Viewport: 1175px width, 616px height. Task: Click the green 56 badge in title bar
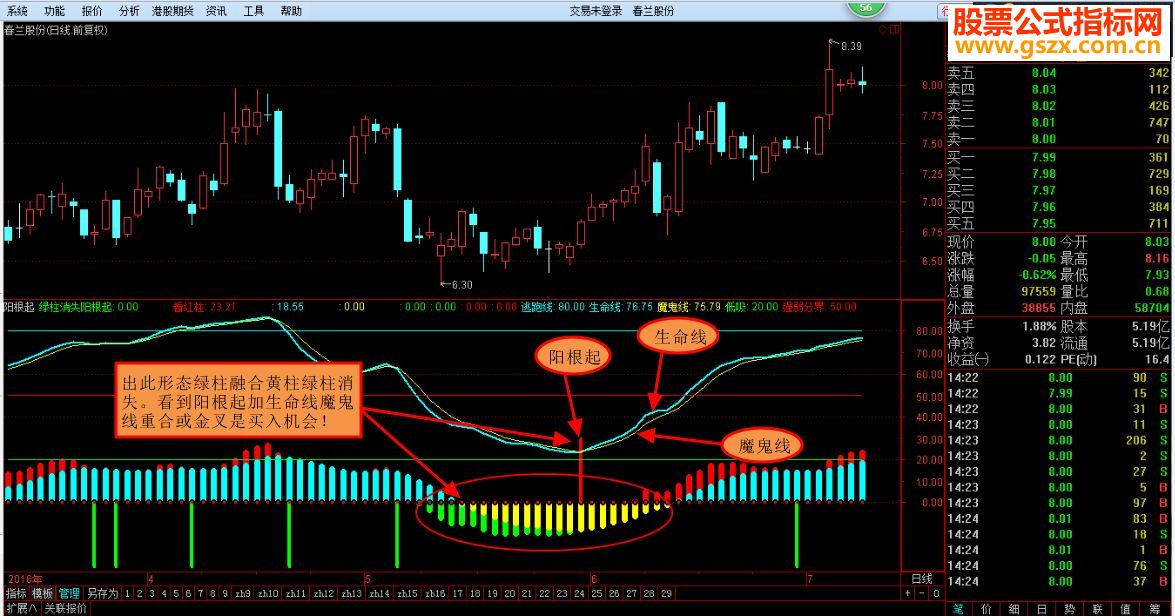click(x=866, y=7)
